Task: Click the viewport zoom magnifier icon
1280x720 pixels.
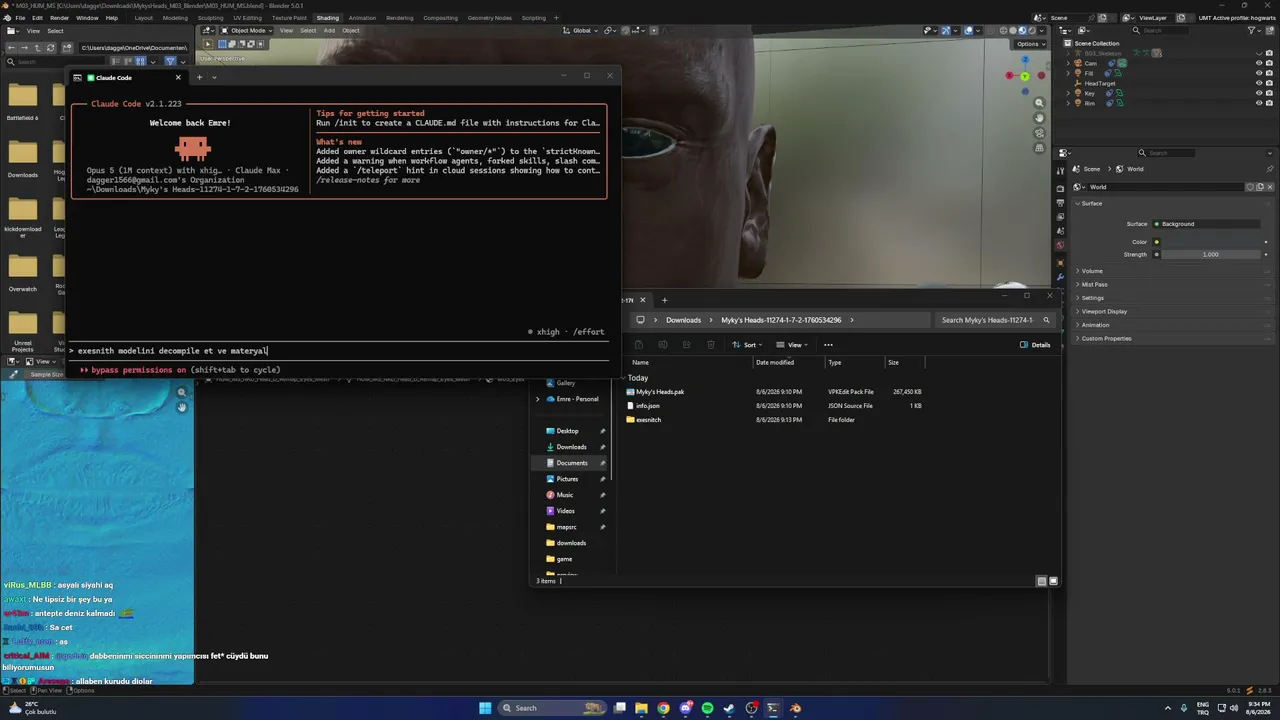Action: coord(1040,103)
